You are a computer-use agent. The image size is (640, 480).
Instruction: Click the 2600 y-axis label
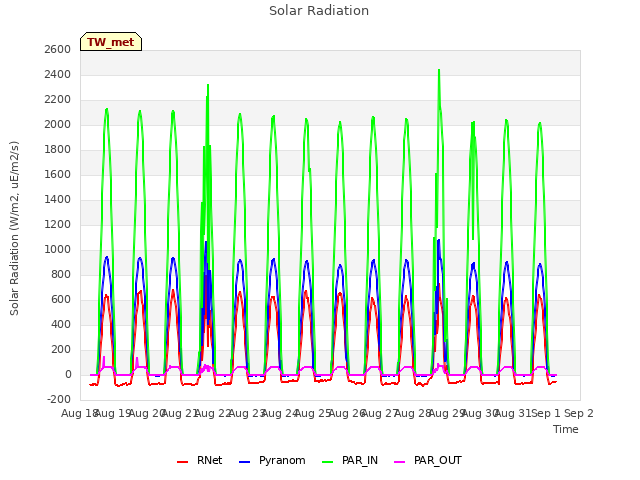click(x=58, y=49)
